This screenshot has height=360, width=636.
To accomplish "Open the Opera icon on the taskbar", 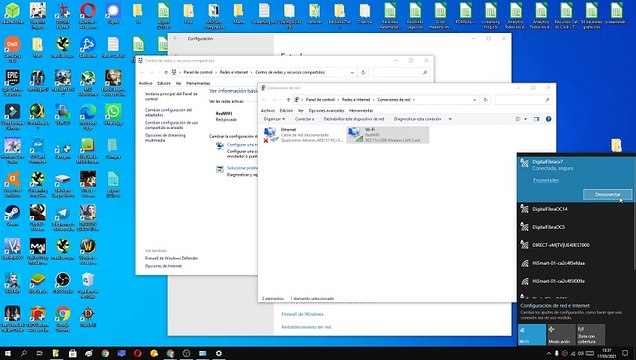I will tap(138, 353).
